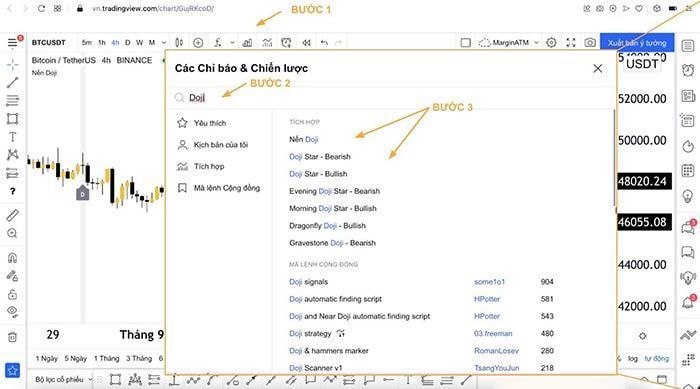Open candlestick chart type selector
Image resolution: width=700 pixels, height=389 pixels.
point(179,42)
